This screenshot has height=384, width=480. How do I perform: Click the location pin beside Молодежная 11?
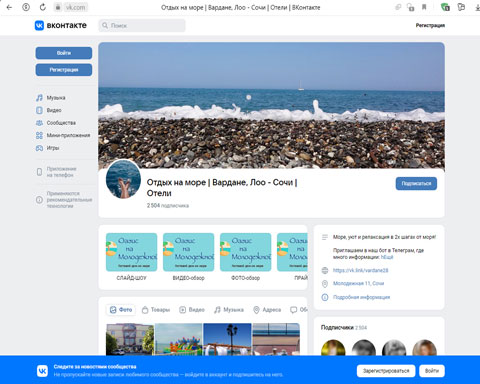[325, 284]
